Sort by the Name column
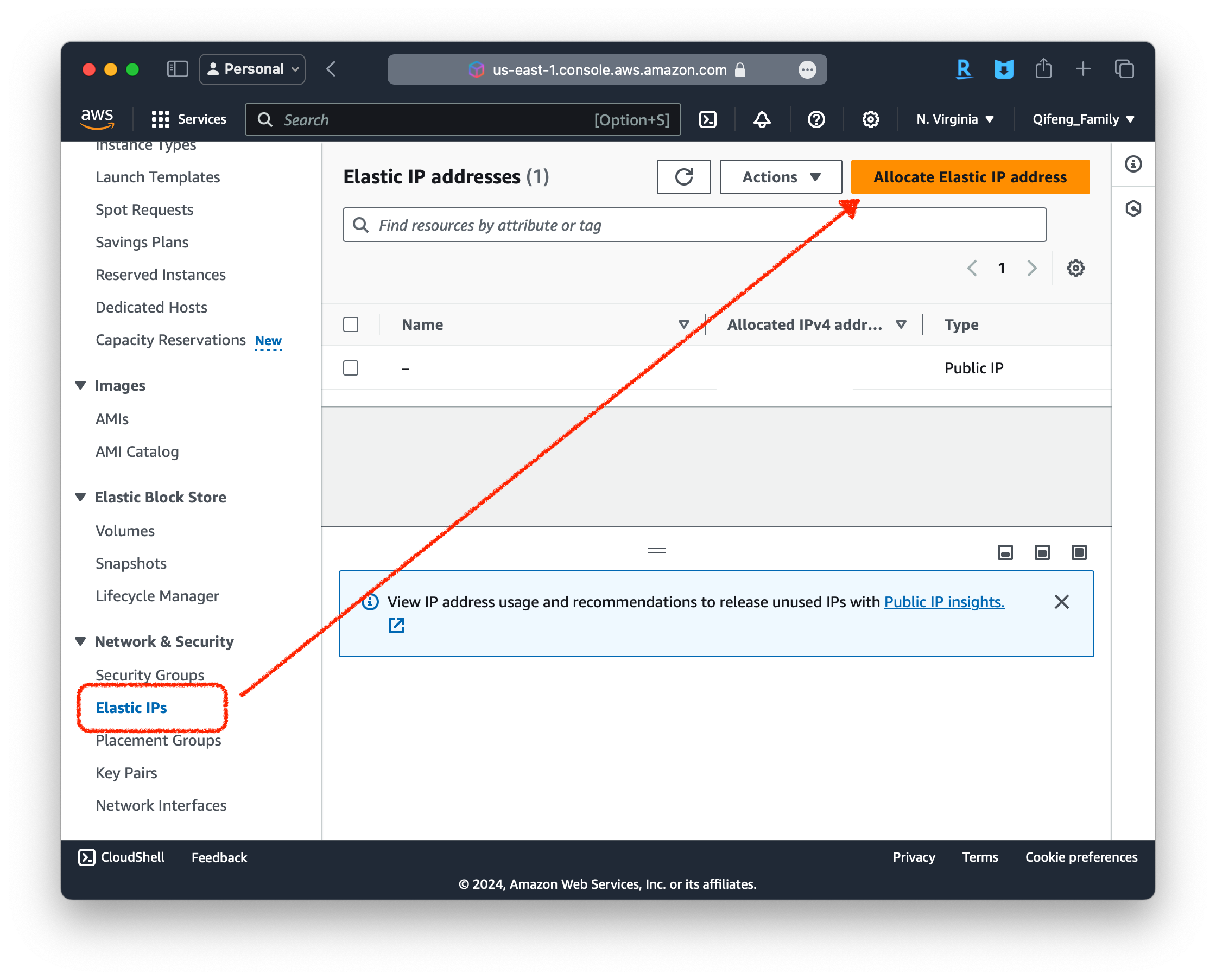This screenshot has width=1216, height=980. click(x=683, y=324)
